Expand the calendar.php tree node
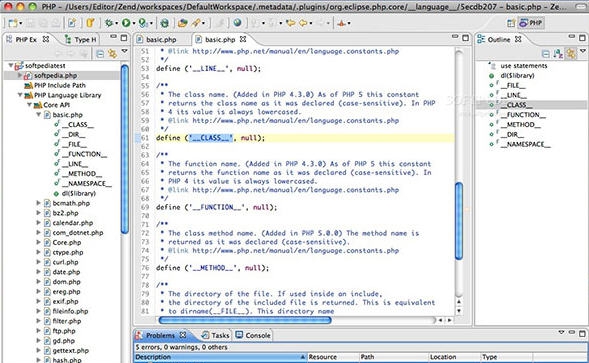 [x=38, y=222]
